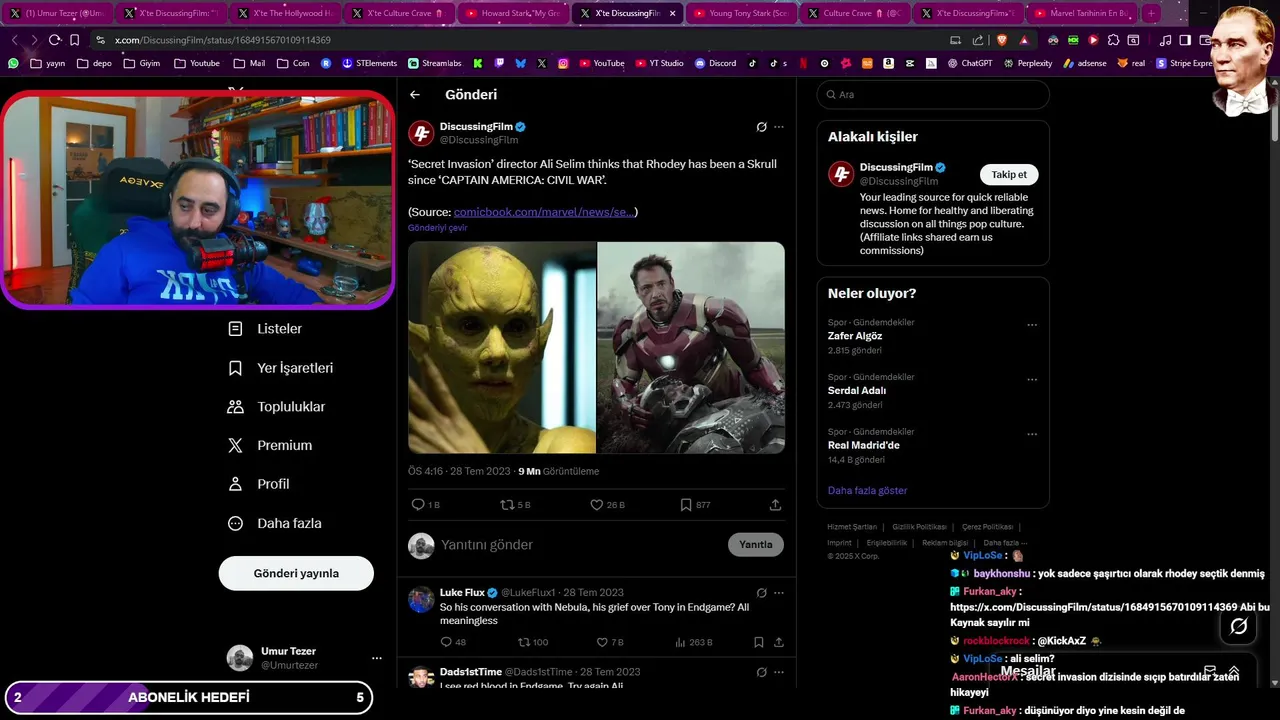Click Daha fazla göster link
This screenshot has width=1280, height=720.
coord(868,491)
